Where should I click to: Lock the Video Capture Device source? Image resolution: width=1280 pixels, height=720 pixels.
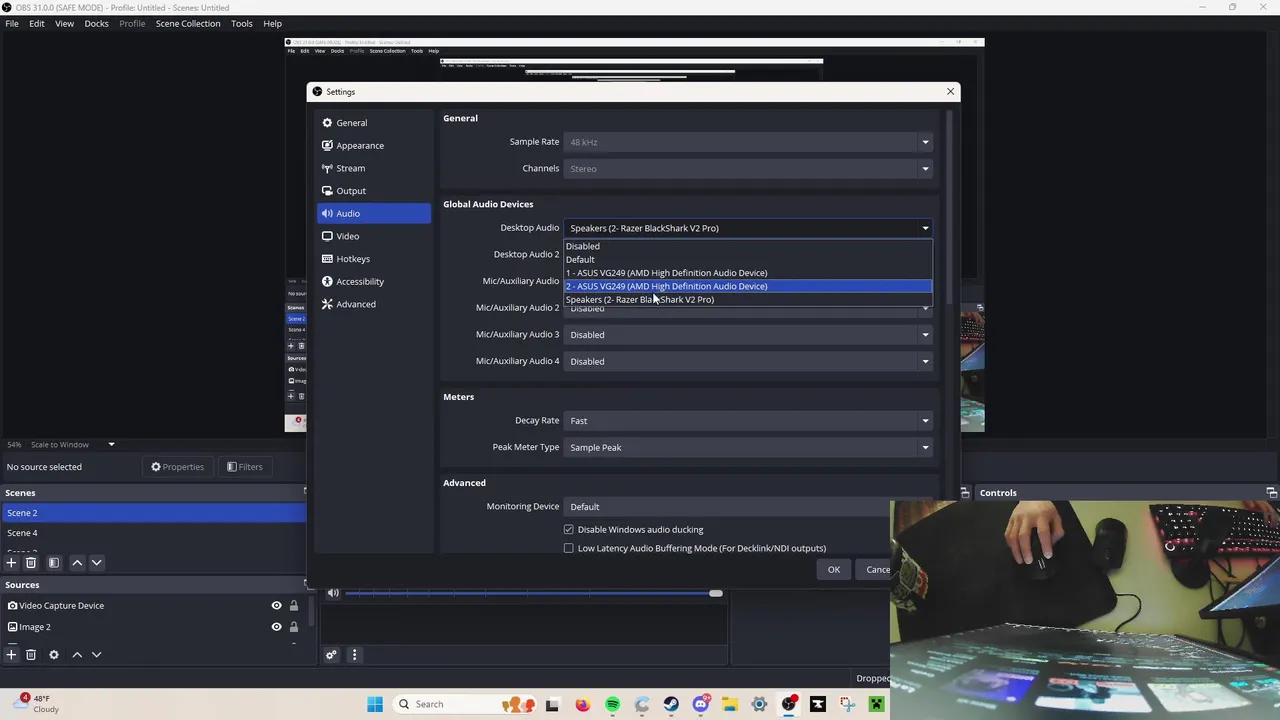294,605
